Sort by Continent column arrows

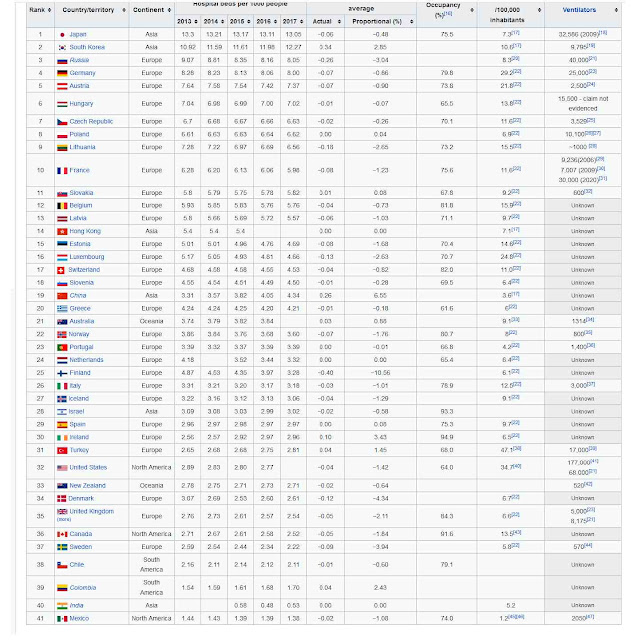[169, 10]
